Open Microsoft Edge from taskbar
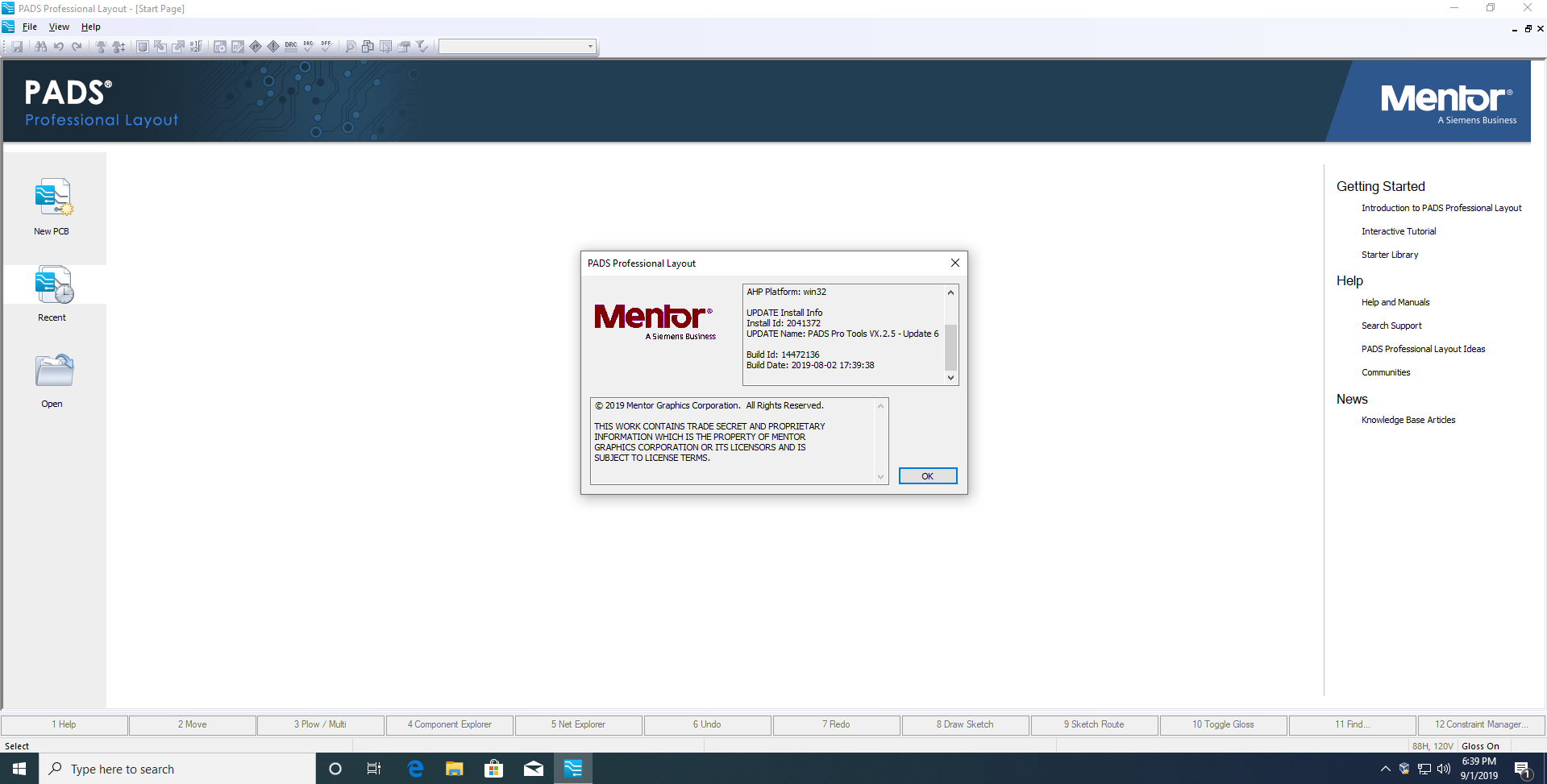This screenshot has height=784, width=1547. 415,769
